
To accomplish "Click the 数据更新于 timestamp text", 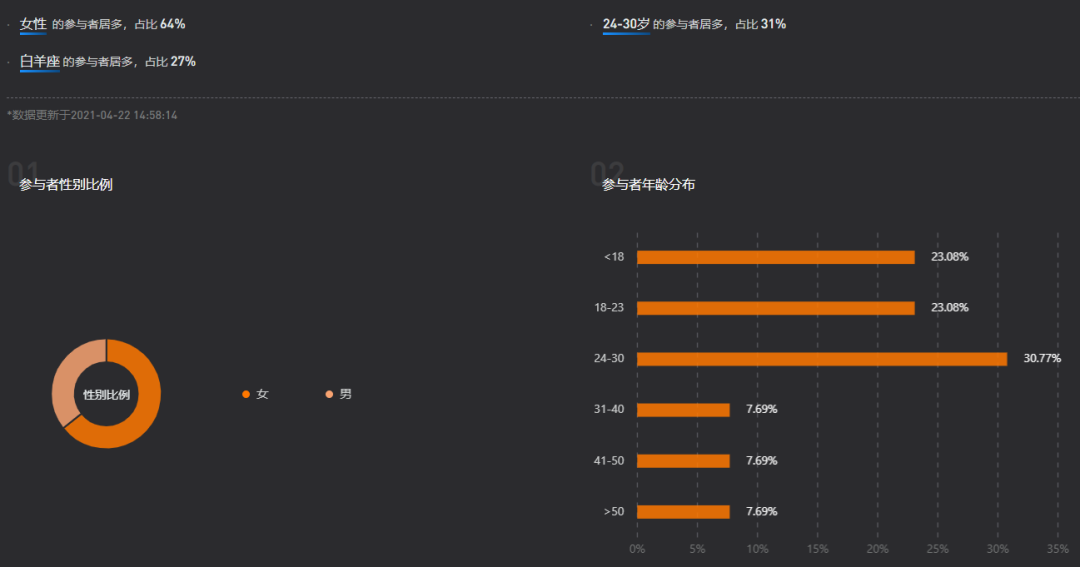I will pyautogui.click(x=92, y=115).
